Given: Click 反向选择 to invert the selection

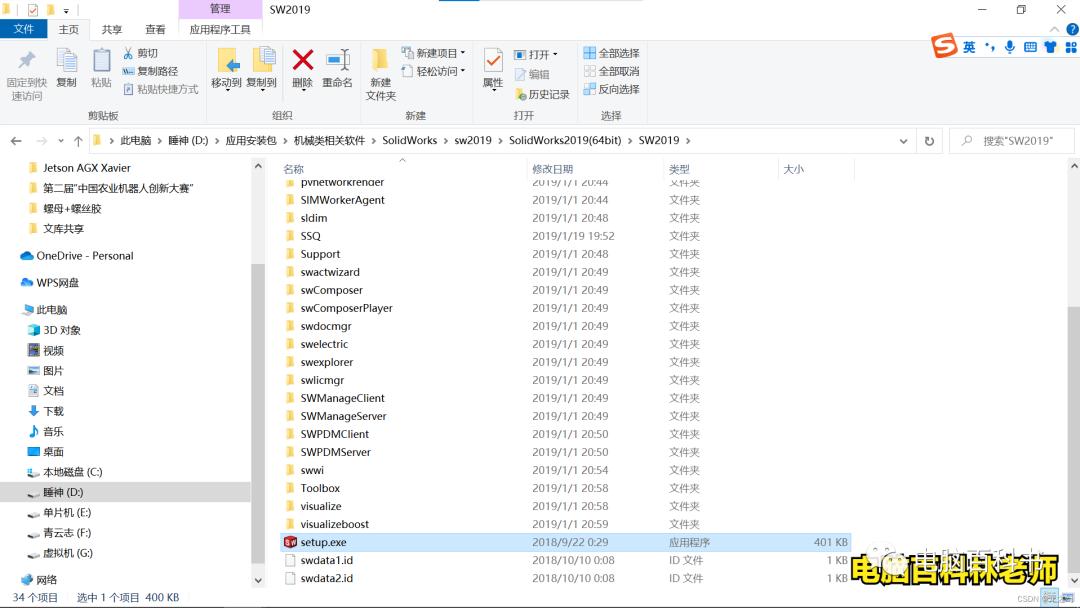Looking at the screenshot, I should click(610, 88).
